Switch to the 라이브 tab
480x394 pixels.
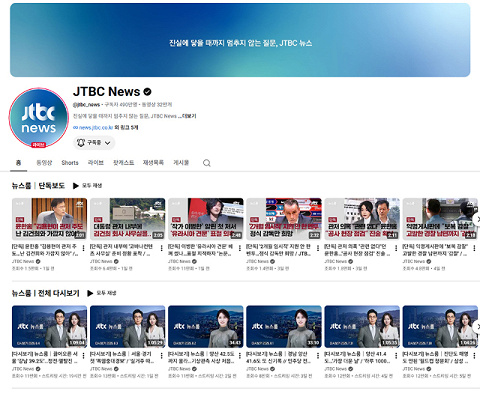coord(96,163)
